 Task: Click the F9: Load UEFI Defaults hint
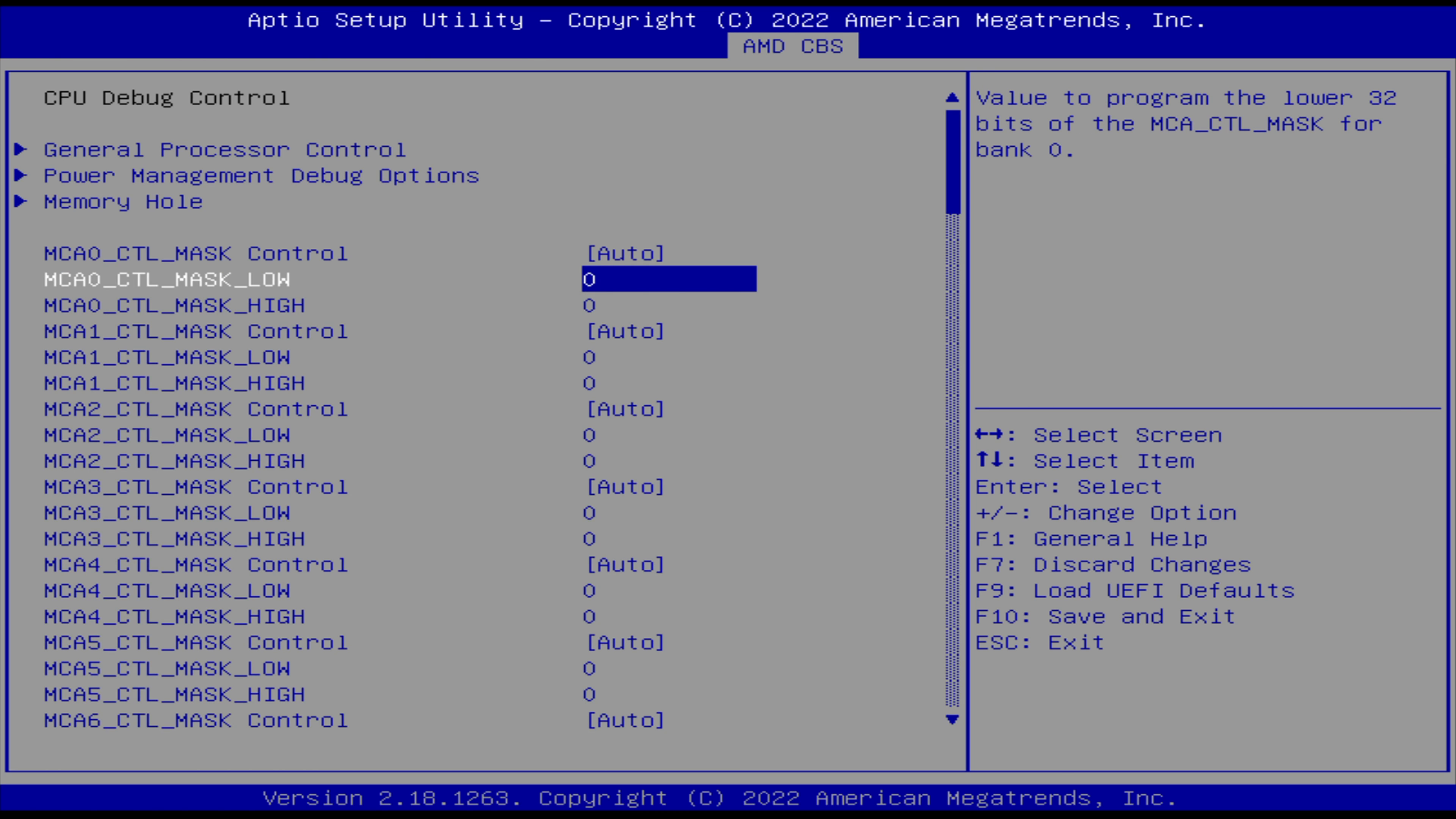coord(1135,591)
